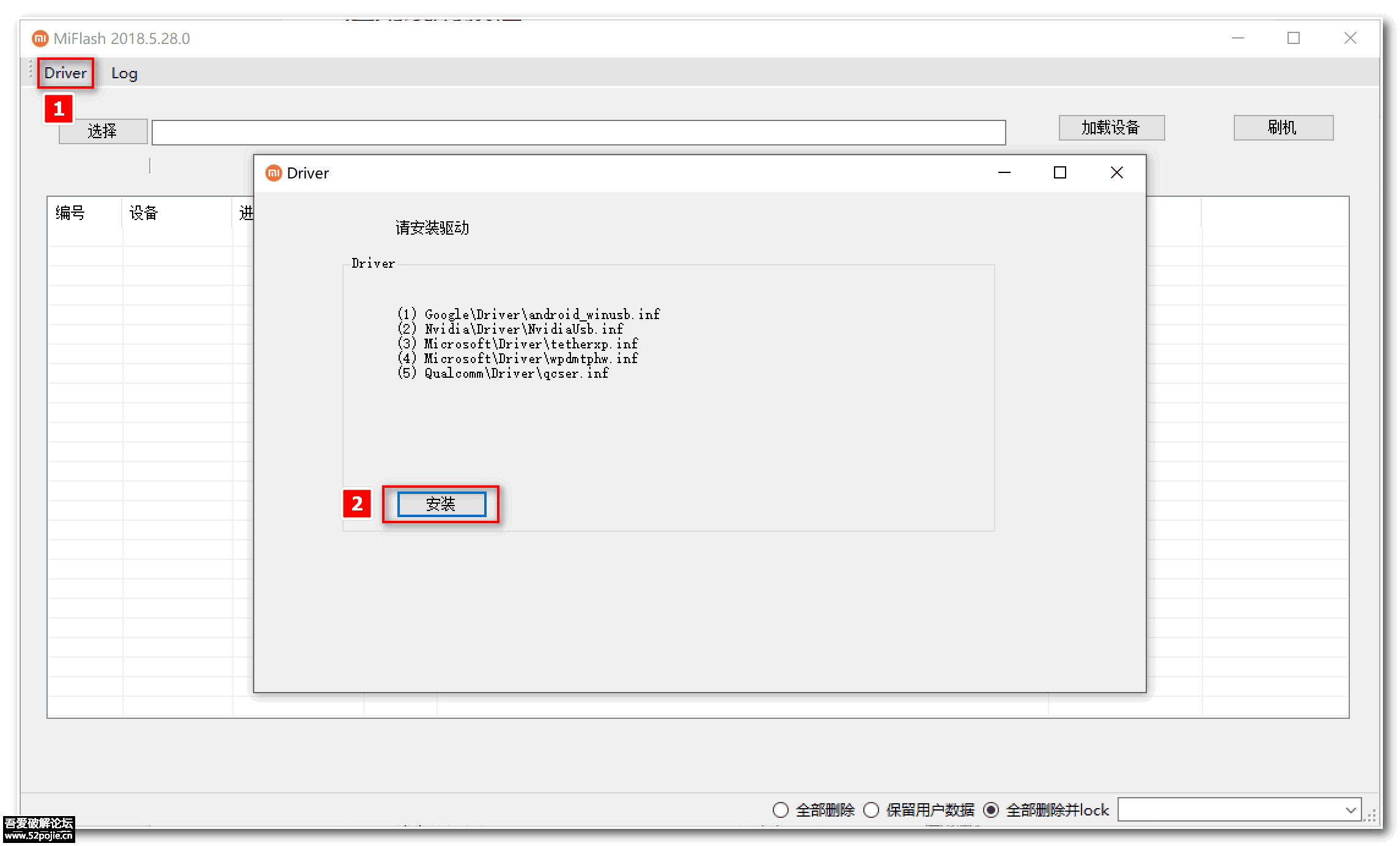Select the 全部删除 radio option
The height and width of the screenshot is (846, 1400).
click(x=781, y=809)
